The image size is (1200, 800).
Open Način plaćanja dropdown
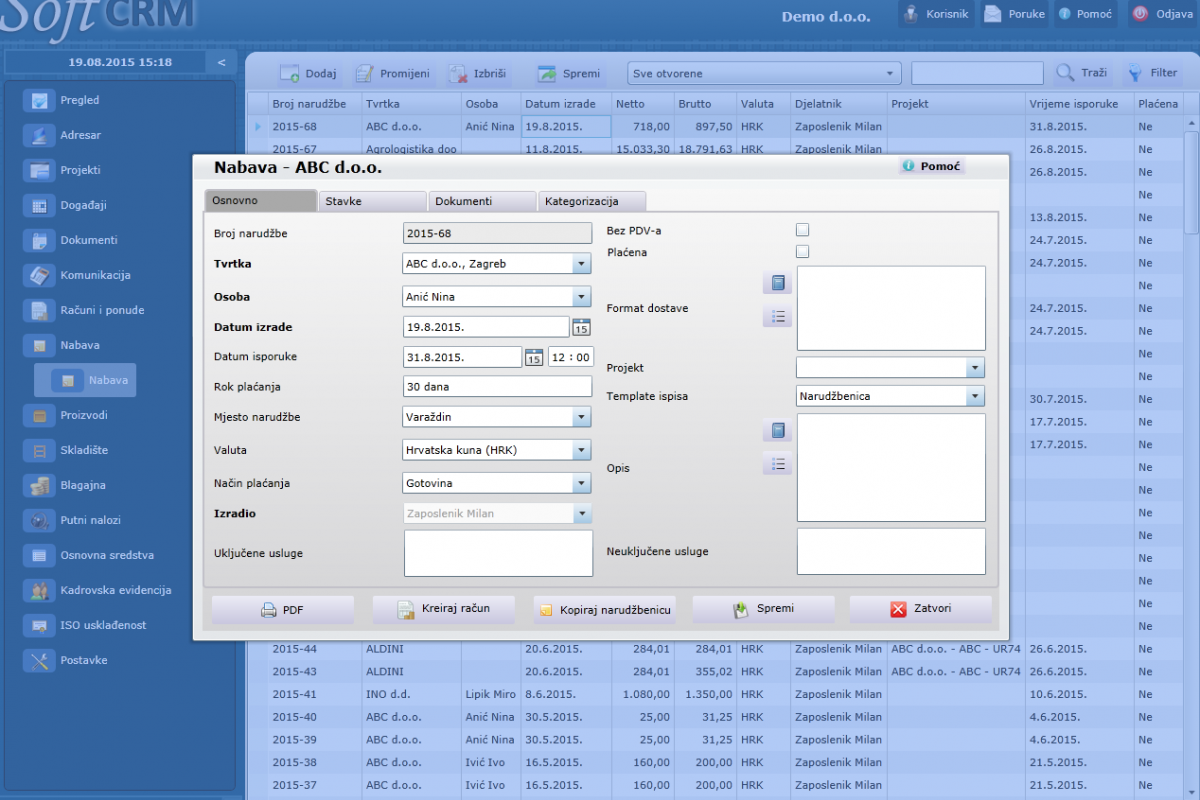point(582,483)
